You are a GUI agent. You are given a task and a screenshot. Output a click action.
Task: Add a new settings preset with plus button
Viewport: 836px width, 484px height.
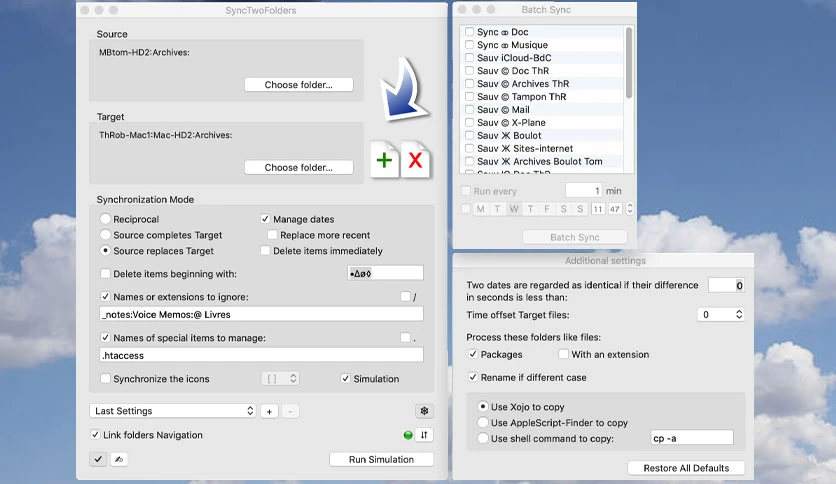click(269, 411)
